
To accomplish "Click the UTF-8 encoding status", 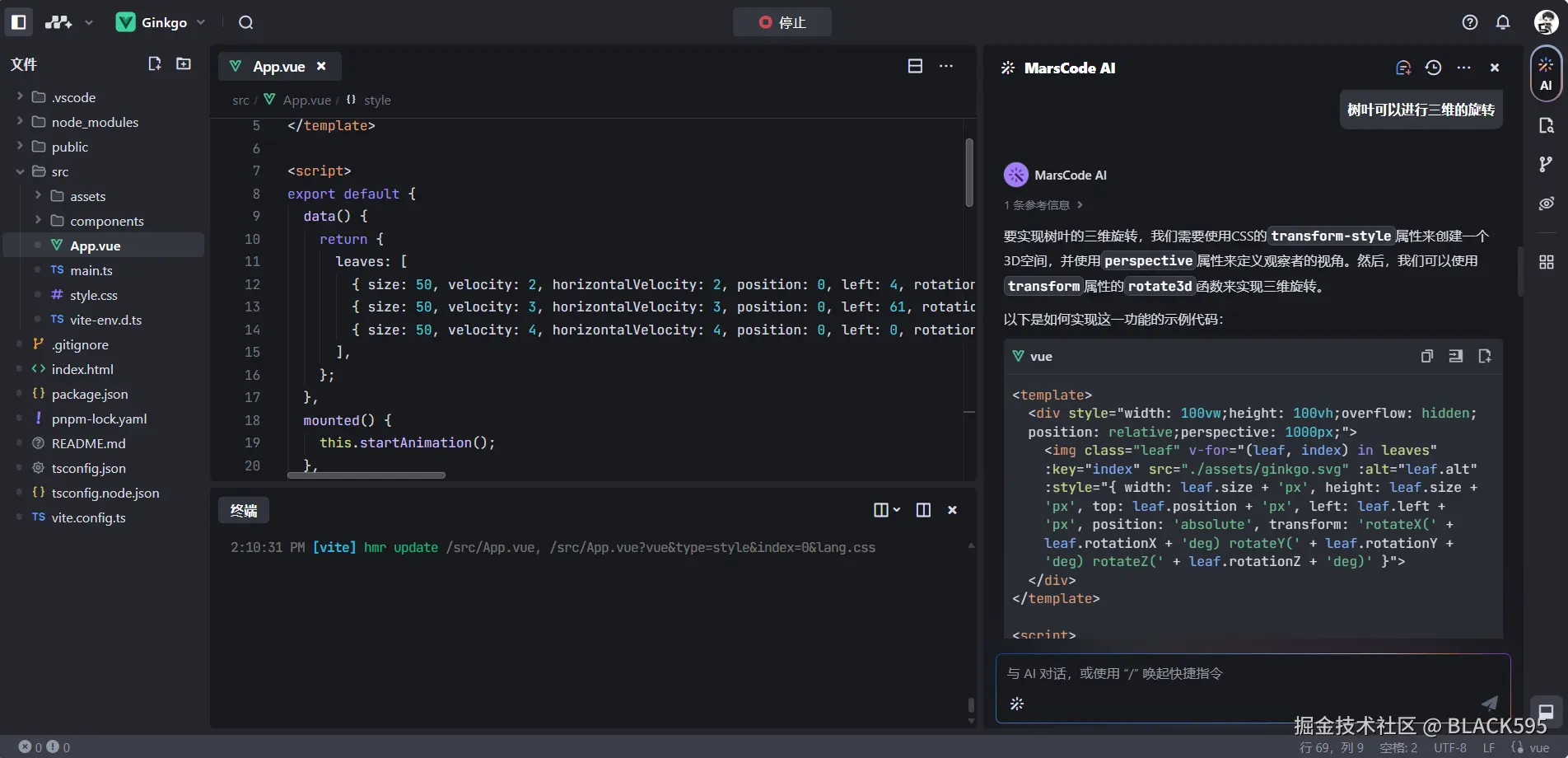I will click(1450, 748).
